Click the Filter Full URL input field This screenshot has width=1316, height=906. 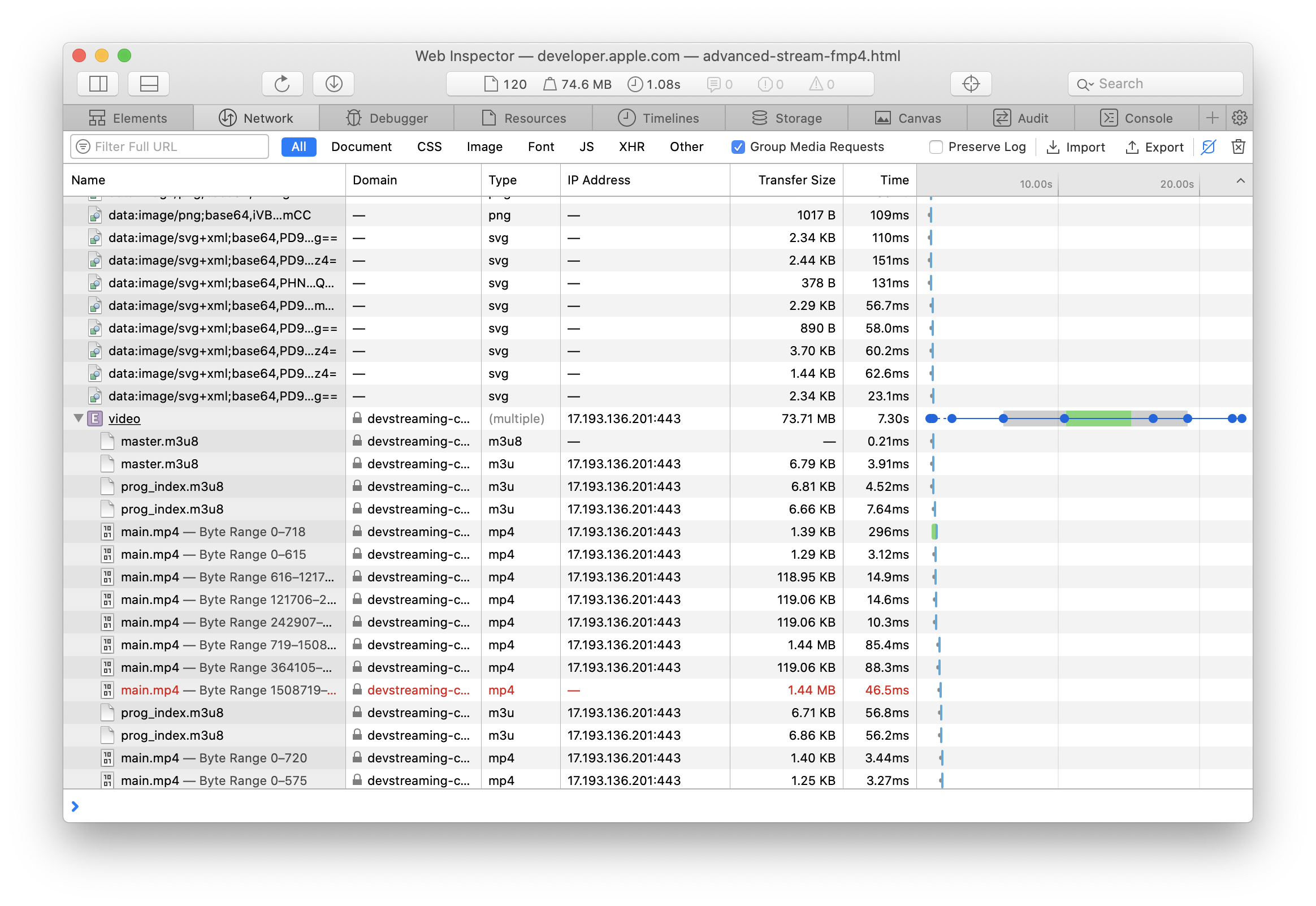coord(169,147)
